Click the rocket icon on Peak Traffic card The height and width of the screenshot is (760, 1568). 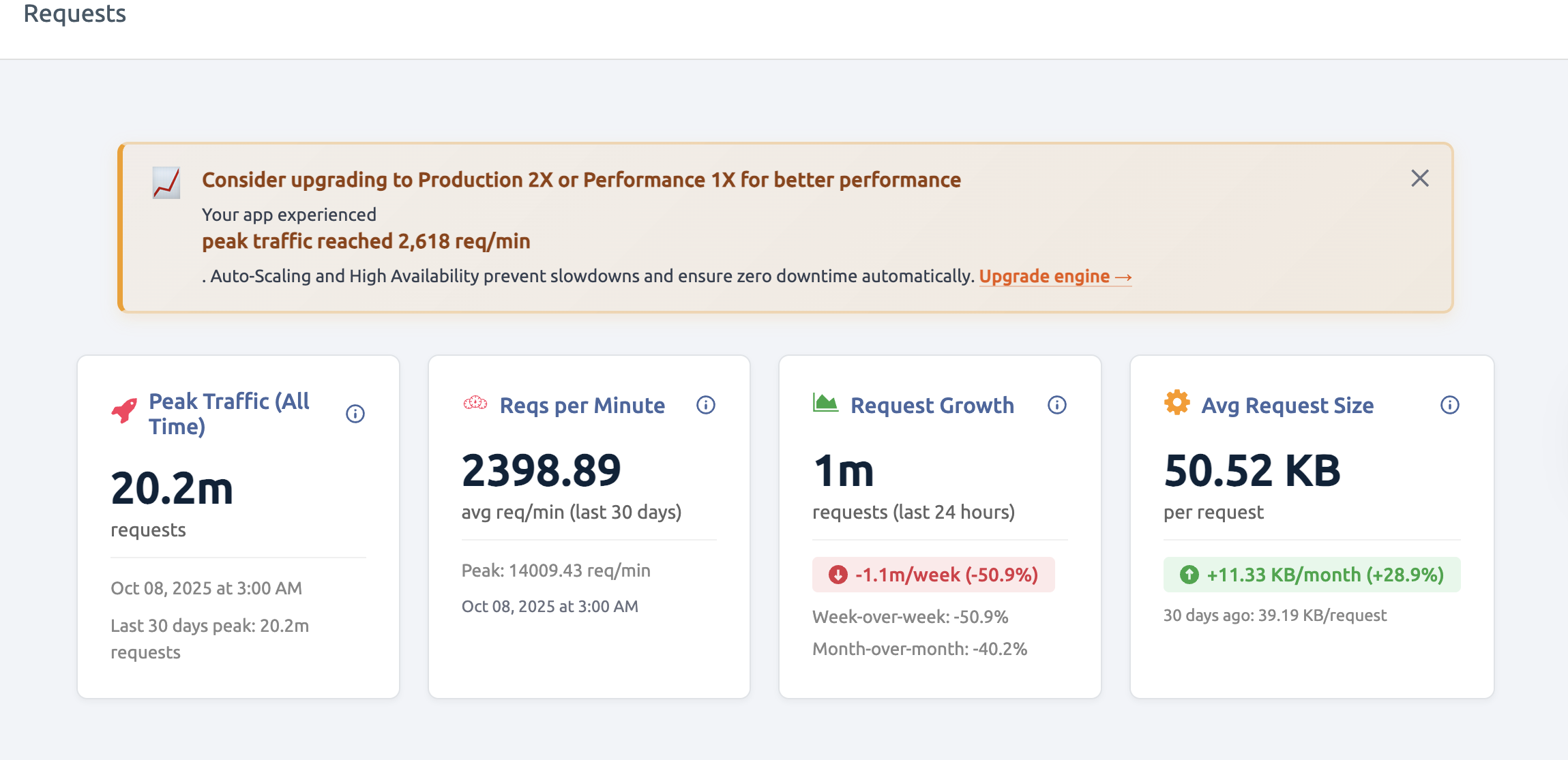(124, 410)
